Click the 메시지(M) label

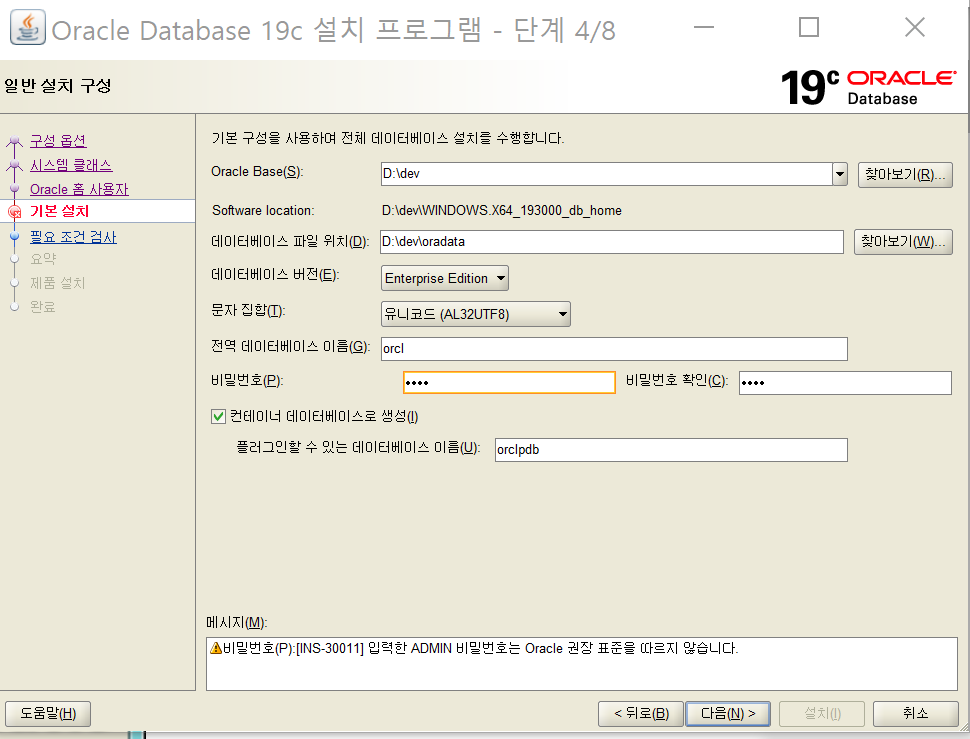pyautogui.click(x=236, y=623)
